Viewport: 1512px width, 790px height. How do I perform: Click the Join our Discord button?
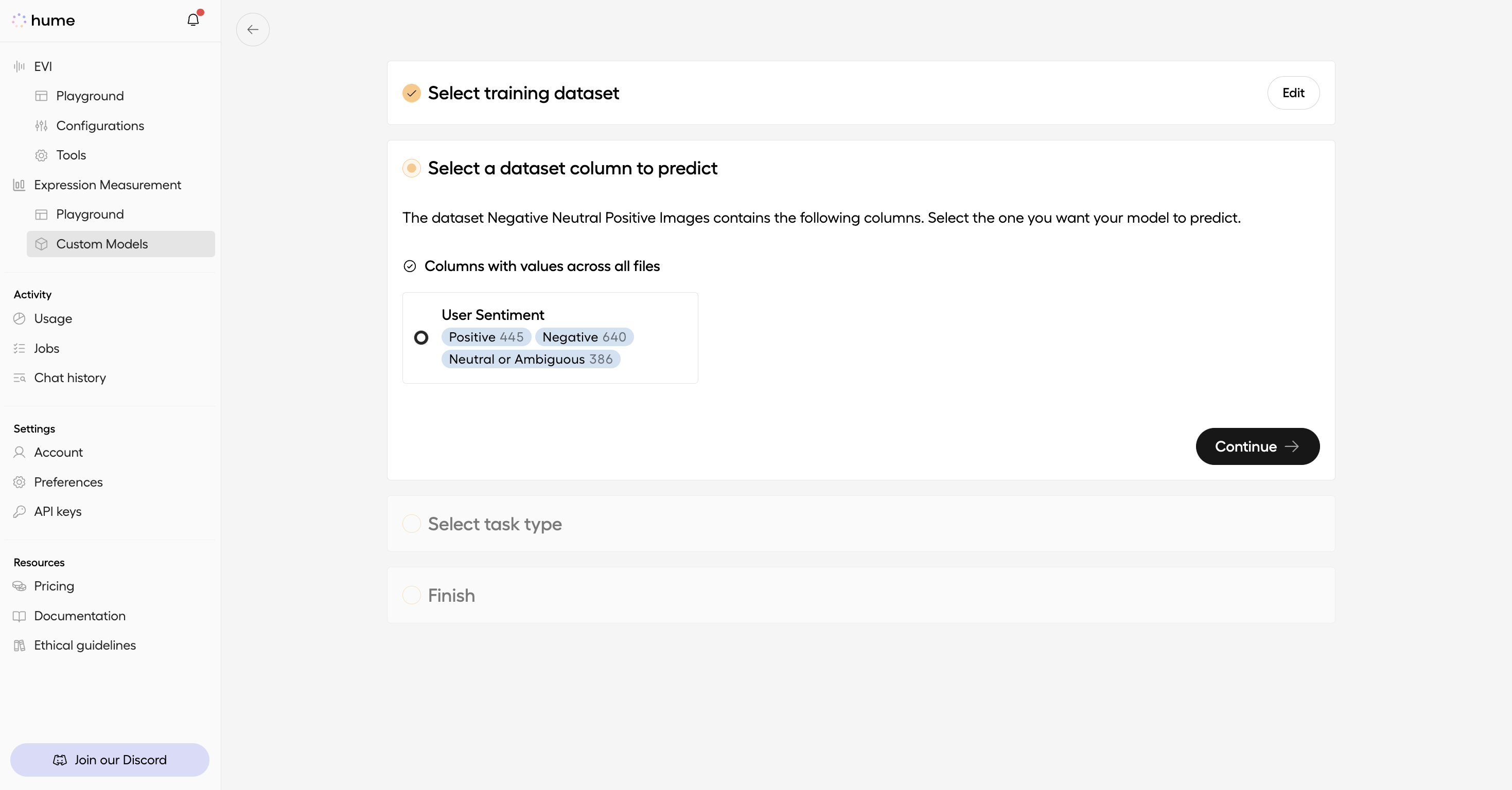(109, 760)
